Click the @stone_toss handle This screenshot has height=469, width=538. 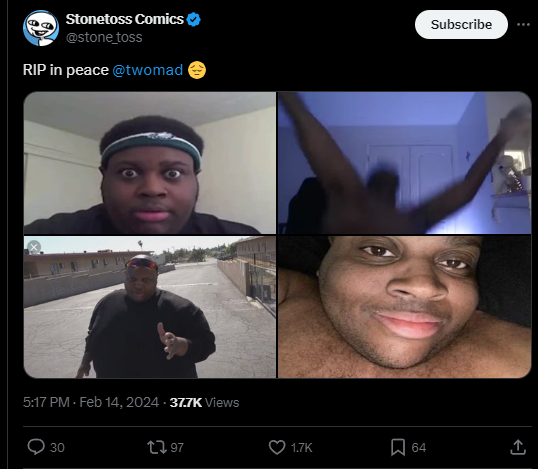point(104,37)
